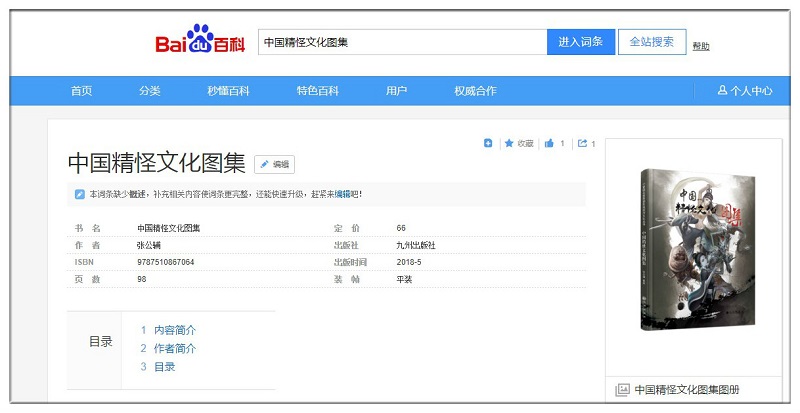
Task: Click the pencil 编辑 button beside title
Action: 274,164
